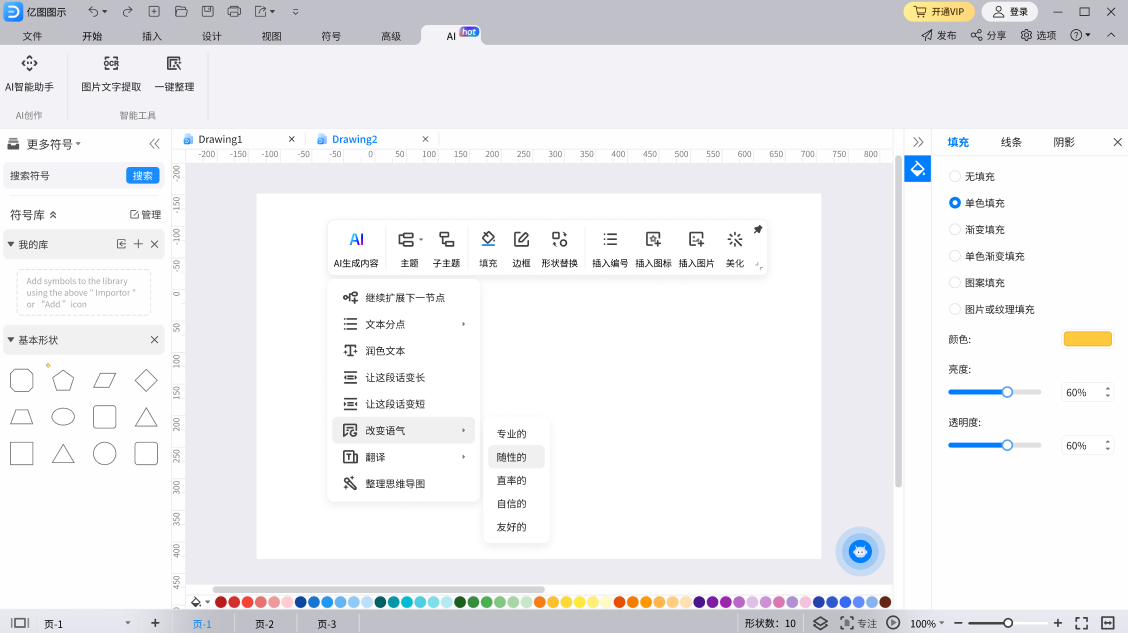The image size is (1128, 633).
Task: Choose 随性的 tone option
Action: pyautogui.click(x=512, y=457)
